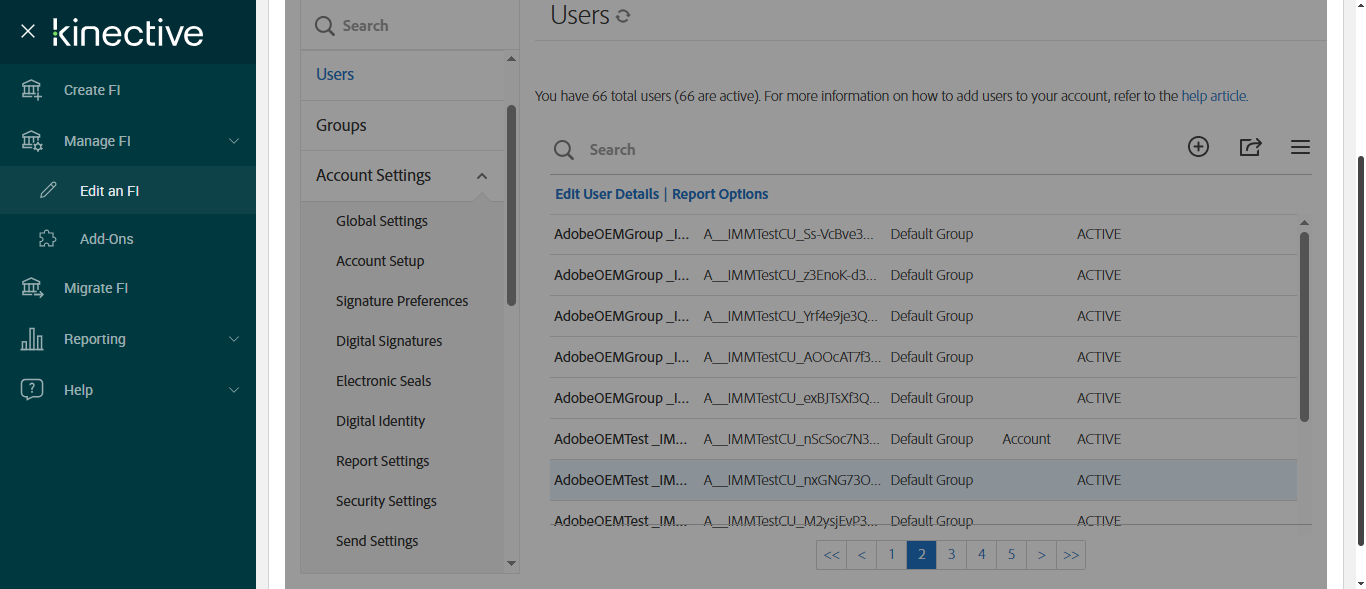
Task: Click the Add-Ons puzzle piece icon
Action: (x=47, y=239)
